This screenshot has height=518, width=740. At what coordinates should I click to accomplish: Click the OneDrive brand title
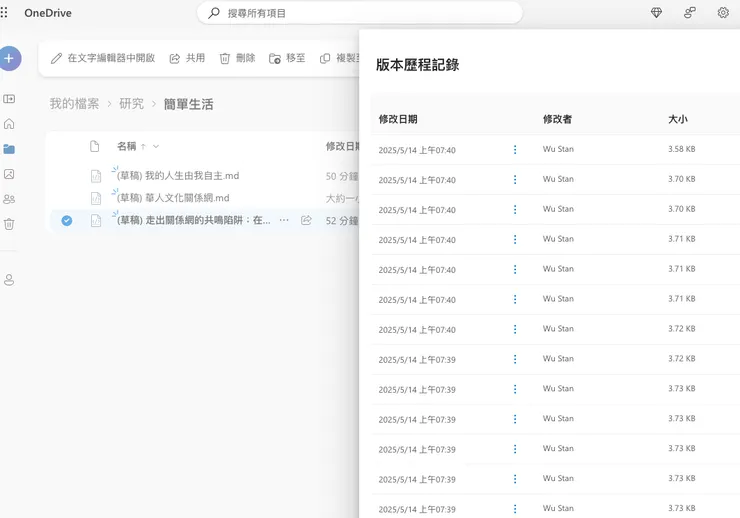(48, 13)
